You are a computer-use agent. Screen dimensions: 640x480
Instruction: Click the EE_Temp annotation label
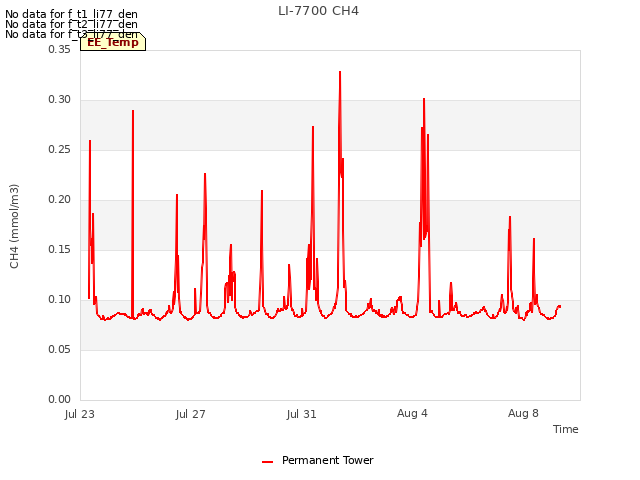(113, 42)
